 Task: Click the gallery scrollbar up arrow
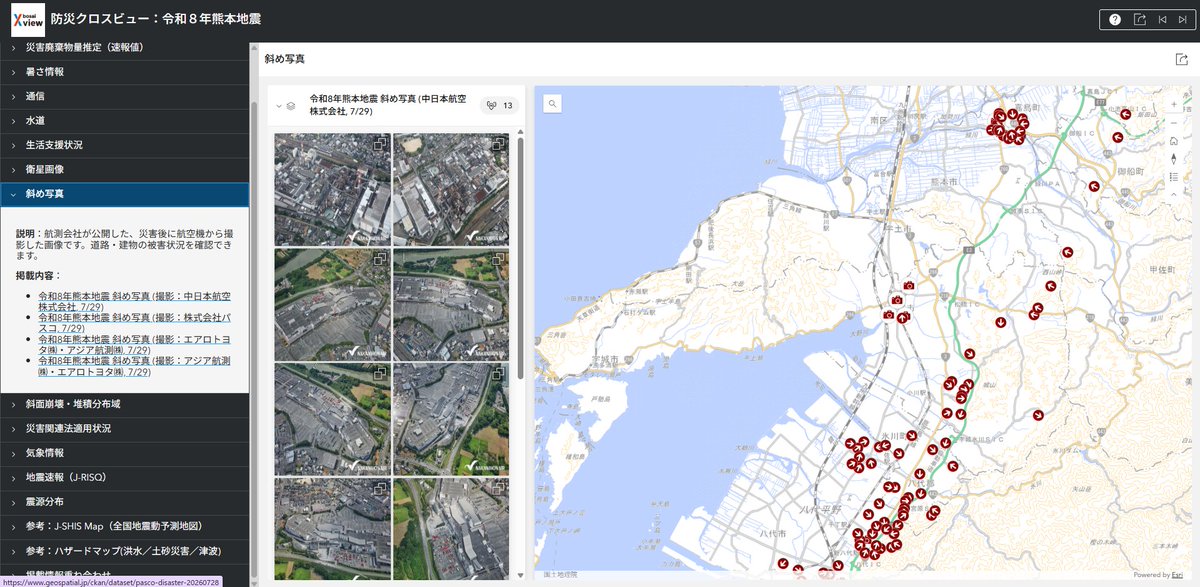point(520,132)
